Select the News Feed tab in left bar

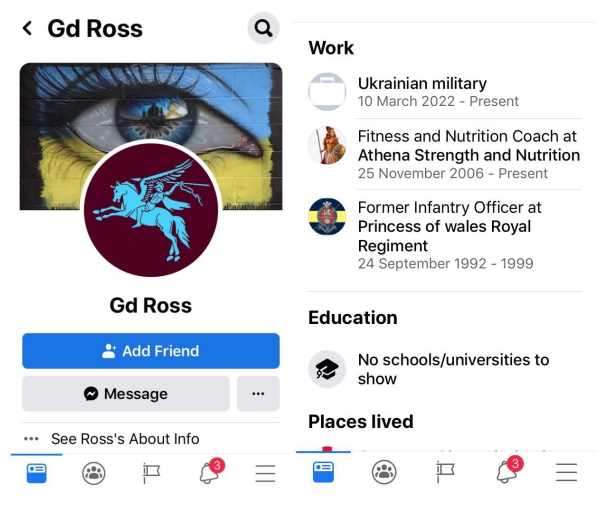pos(37,473)
